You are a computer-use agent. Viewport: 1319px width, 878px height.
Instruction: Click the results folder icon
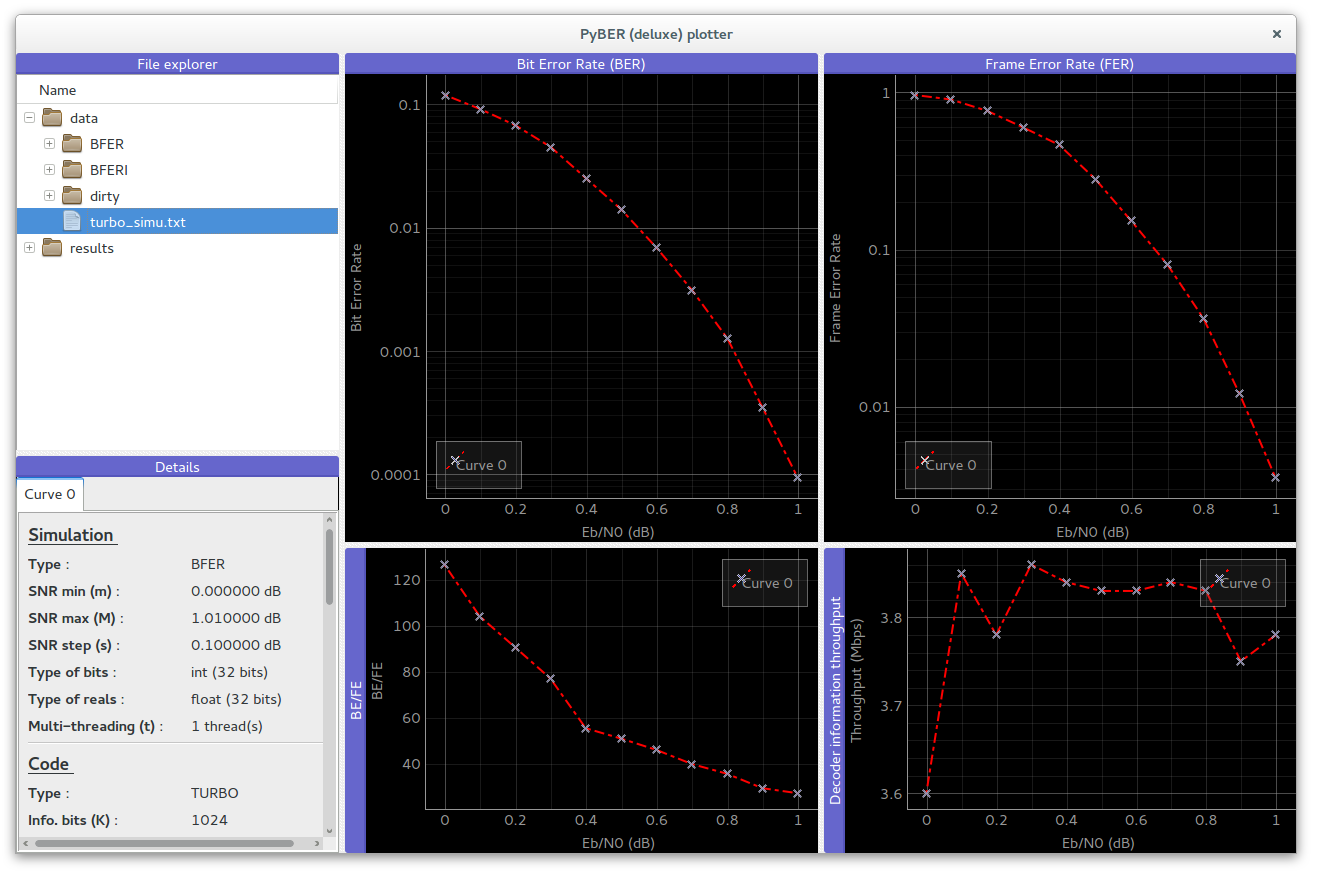point(52,248)
